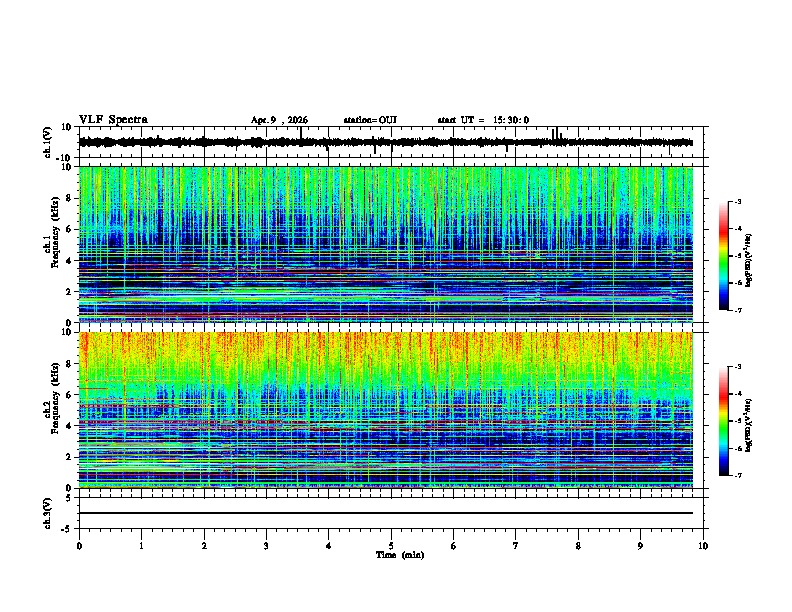
Task: Click the ch.3 flat voltage line
Action: pyautogui.click(x=386, y=513)
